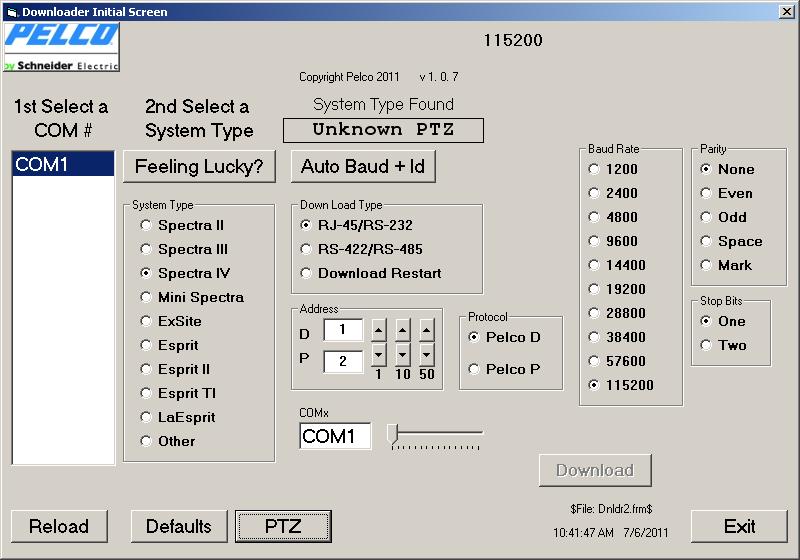Exit the downloader application
The height and width of the screenshot is (560, 800).
point(739,526)
